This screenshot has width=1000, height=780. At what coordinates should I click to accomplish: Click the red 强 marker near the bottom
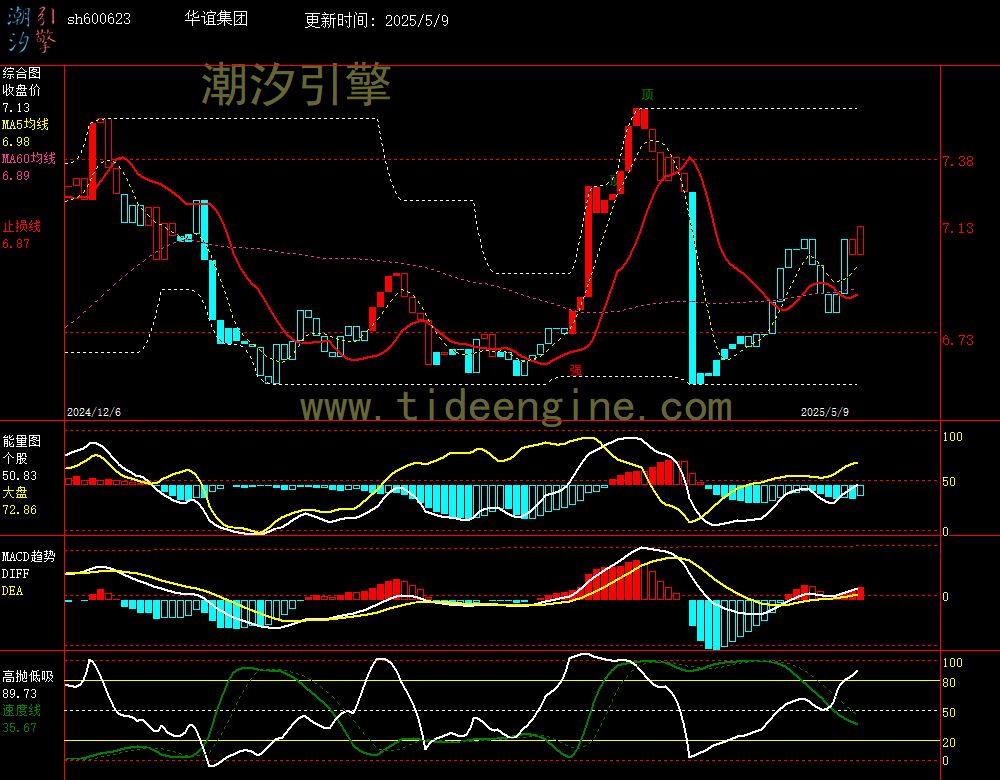click(x=576, y=370)
